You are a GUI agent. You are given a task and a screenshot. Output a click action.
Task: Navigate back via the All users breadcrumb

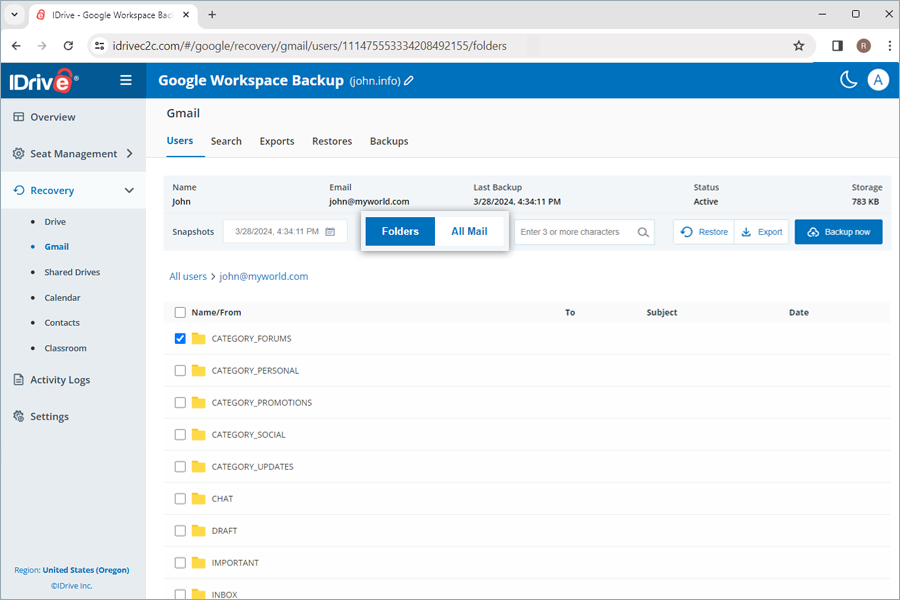pyautogui.click(x=188, y=276)
